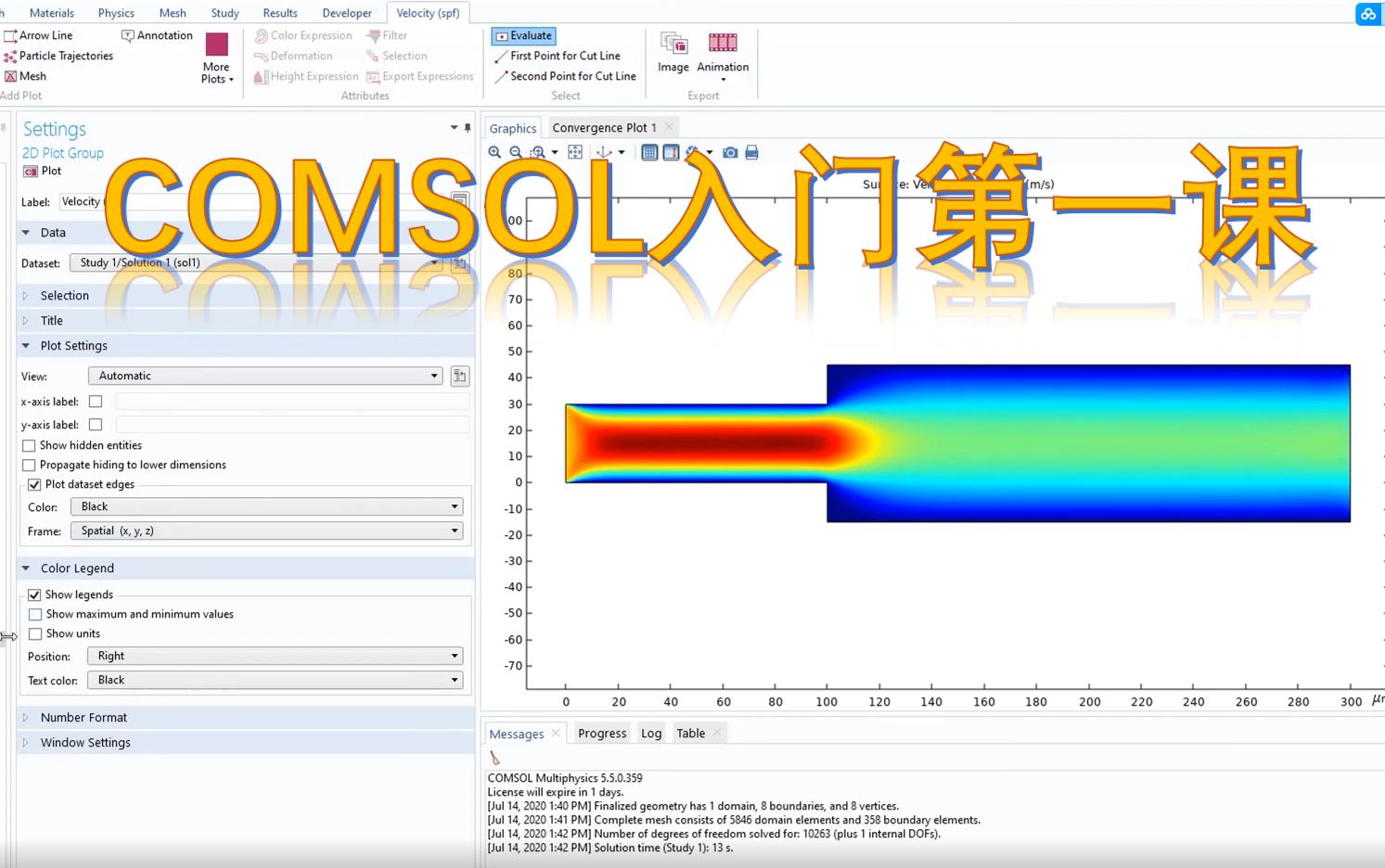Switch to the Log tab

[x=651, y=733]
